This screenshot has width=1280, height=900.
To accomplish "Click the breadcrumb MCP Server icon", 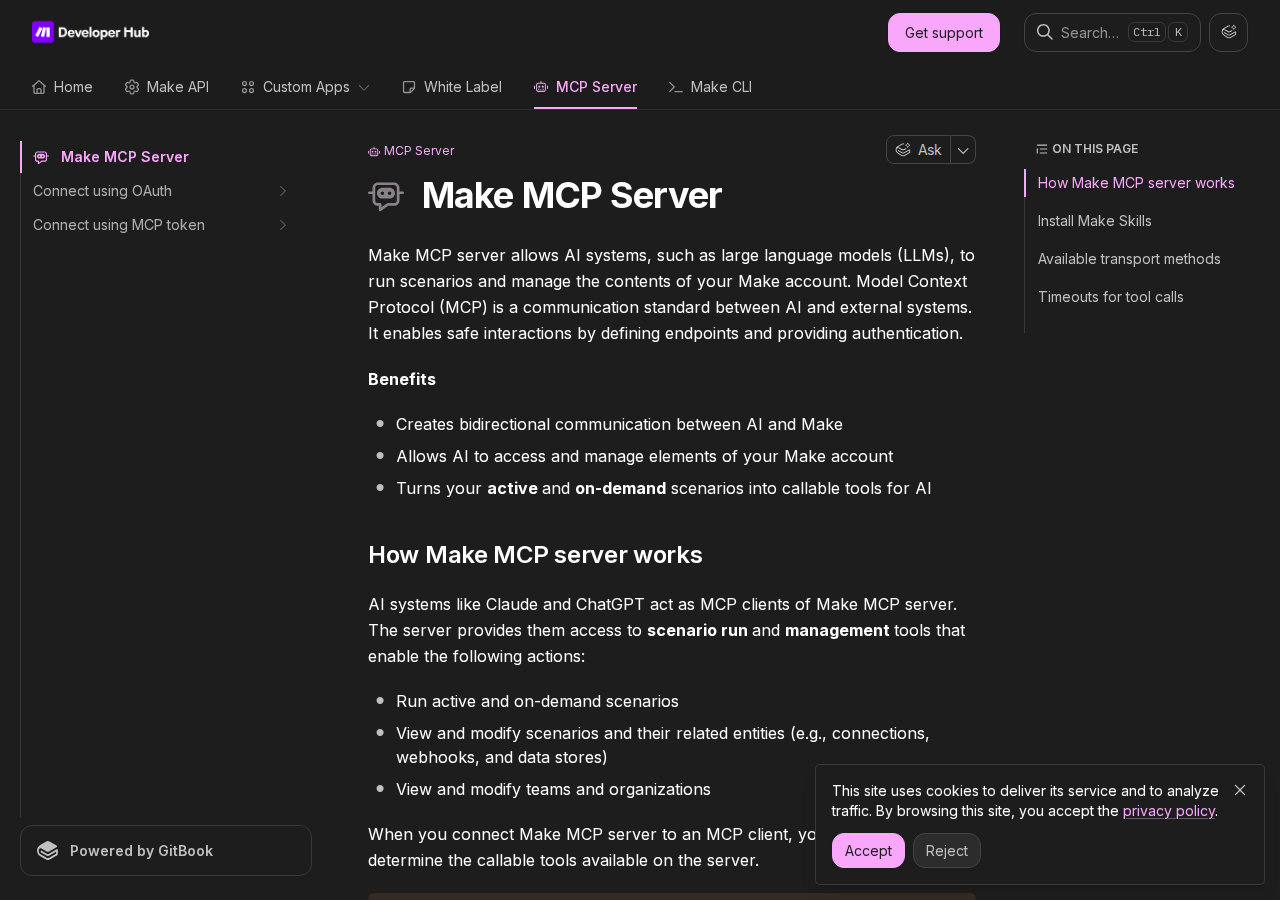I will [x=374, y=151].
